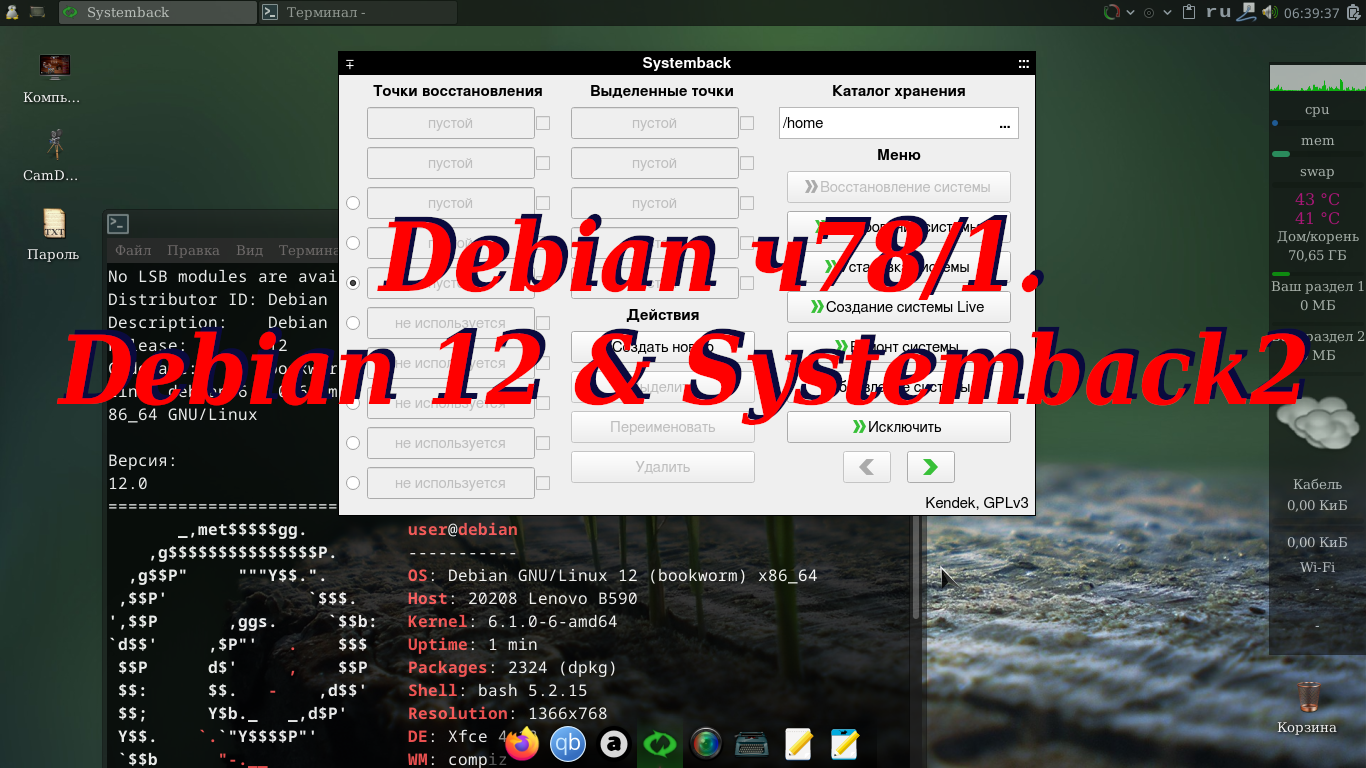
Task: Click the Systemback title bar left pin icon
Action: point(350,63)
